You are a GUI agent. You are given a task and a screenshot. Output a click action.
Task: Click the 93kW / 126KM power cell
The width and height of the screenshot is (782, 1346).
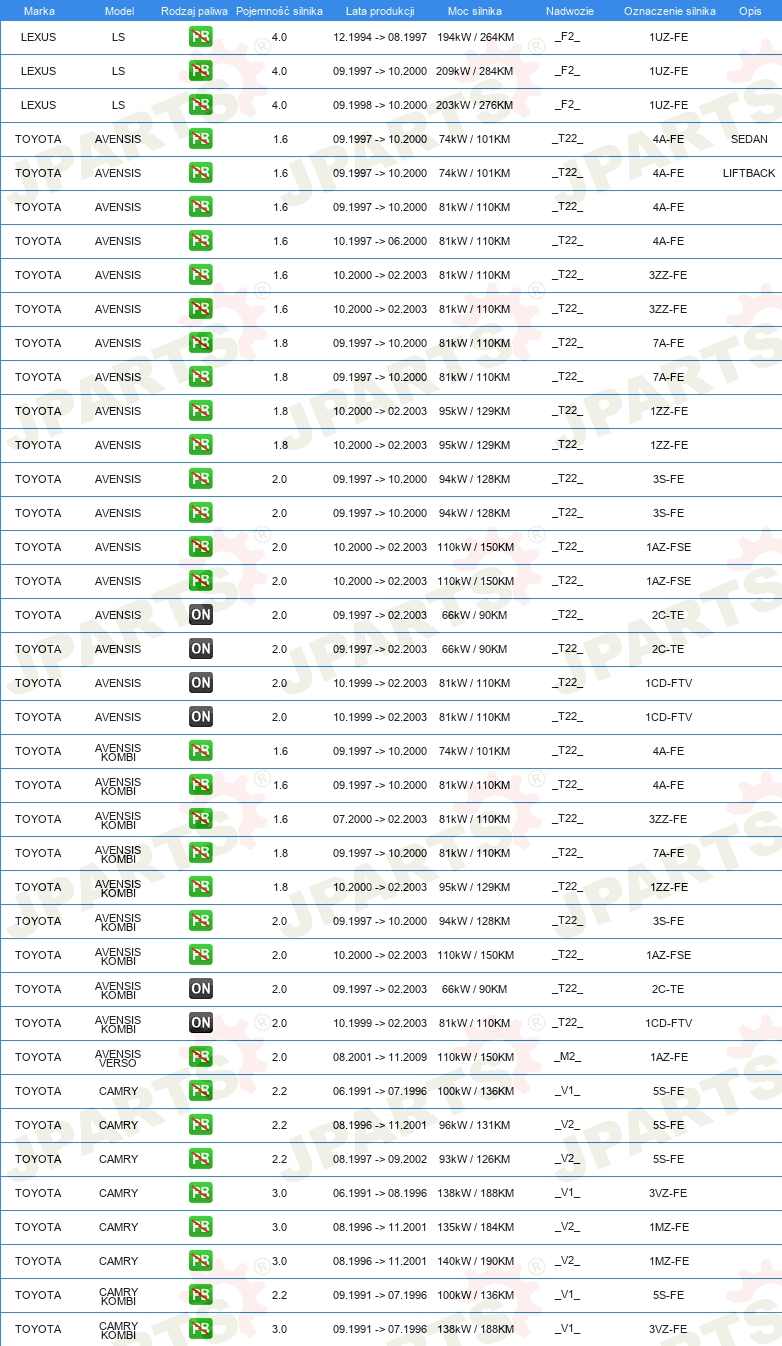(x=475, y=1159)
